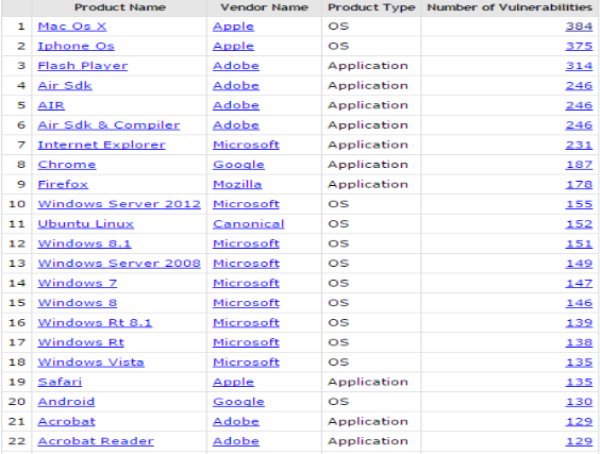Open the 231 vulnerabilities link
Screen dimensions: 600x454
pyautogui.click(x=580, y=145)
